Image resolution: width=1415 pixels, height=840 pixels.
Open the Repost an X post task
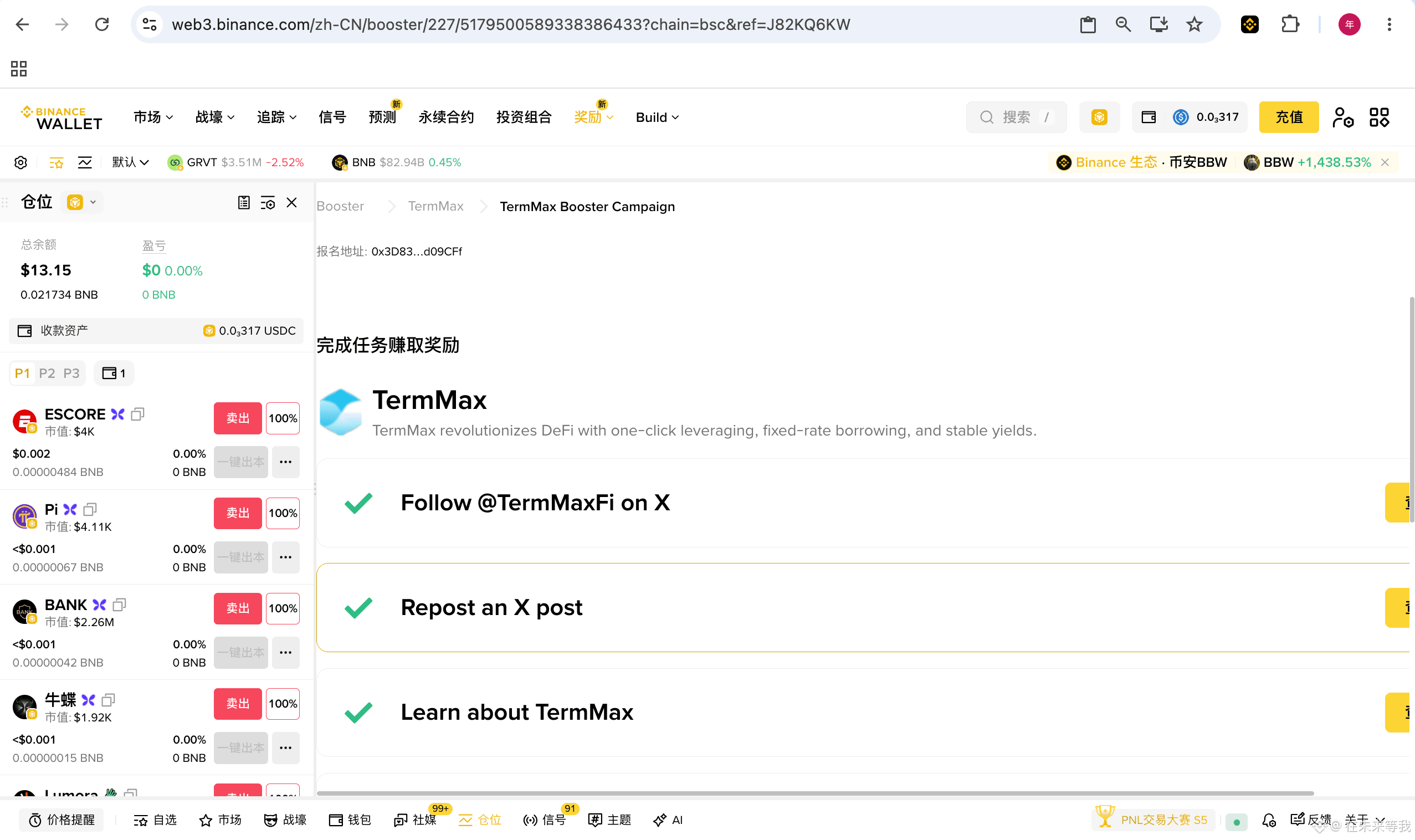[x=863, y=608]
